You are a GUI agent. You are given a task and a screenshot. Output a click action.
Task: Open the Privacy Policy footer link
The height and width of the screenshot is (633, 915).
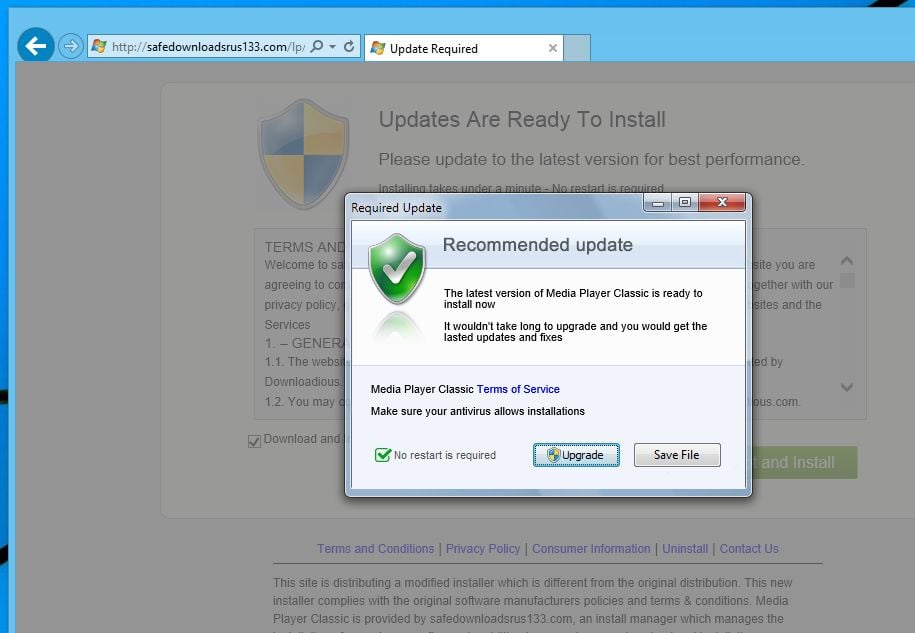coord(483,548)
